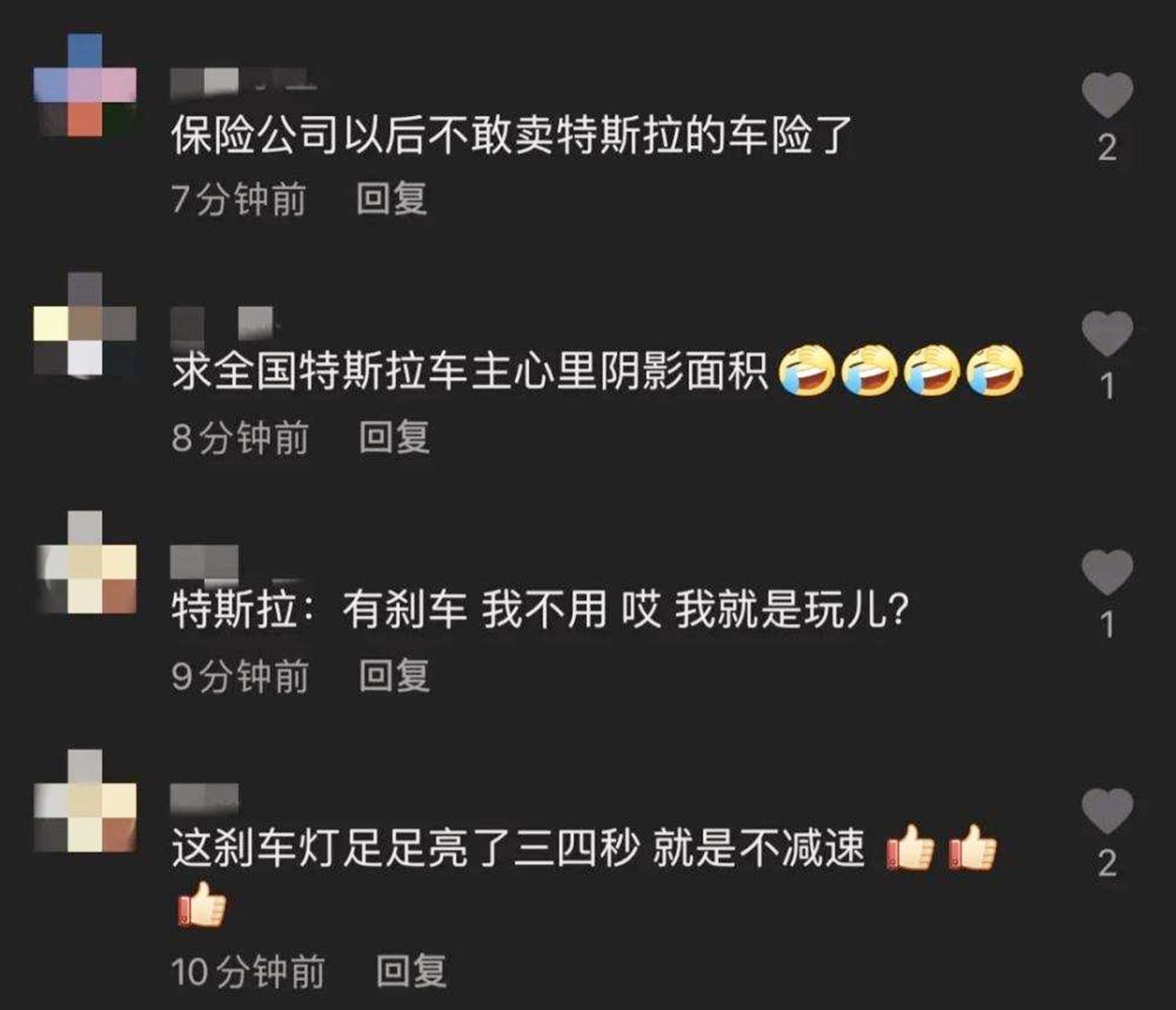Reply to the 8分钟前 comment
This screenshot has width=1176, height=1010.
click(394, 438)
